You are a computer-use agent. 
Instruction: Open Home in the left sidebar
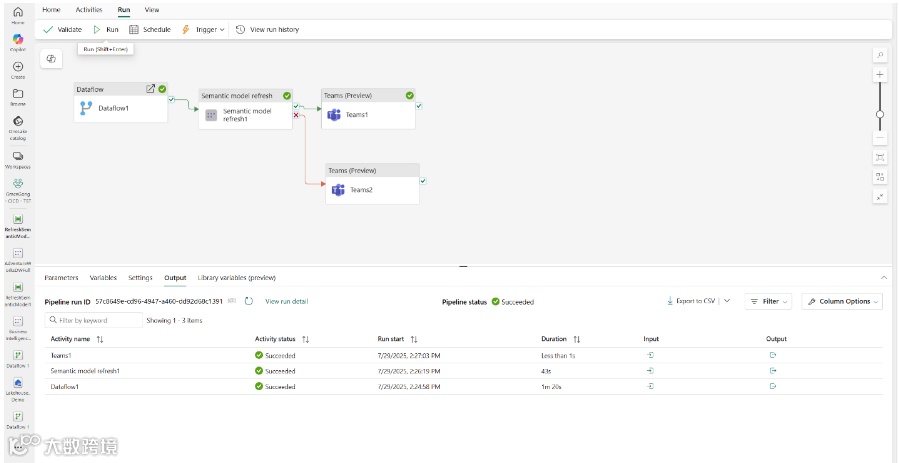point(18,15)
